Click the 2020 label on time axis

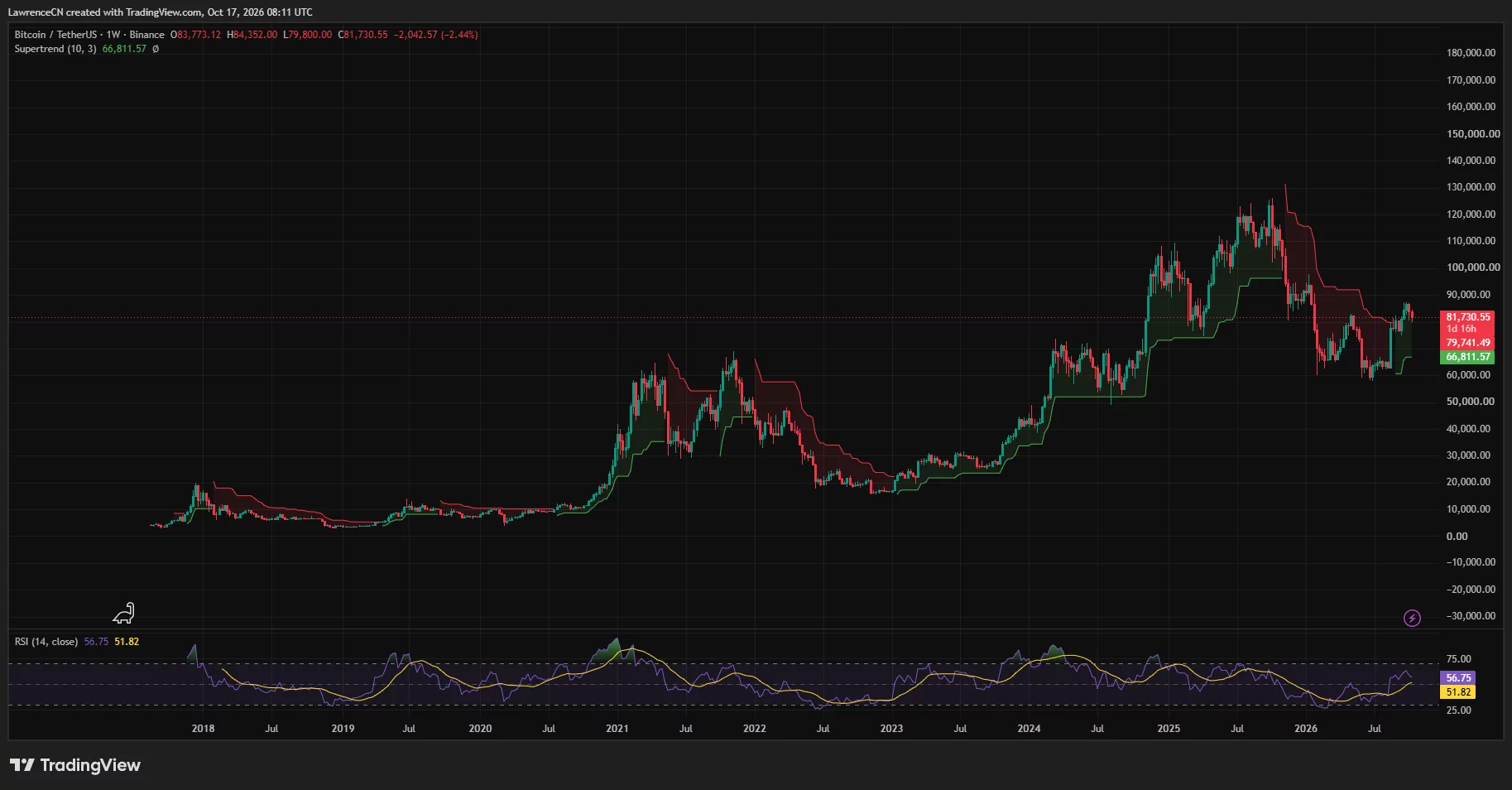pyautogui.click(x=480, y=729)
